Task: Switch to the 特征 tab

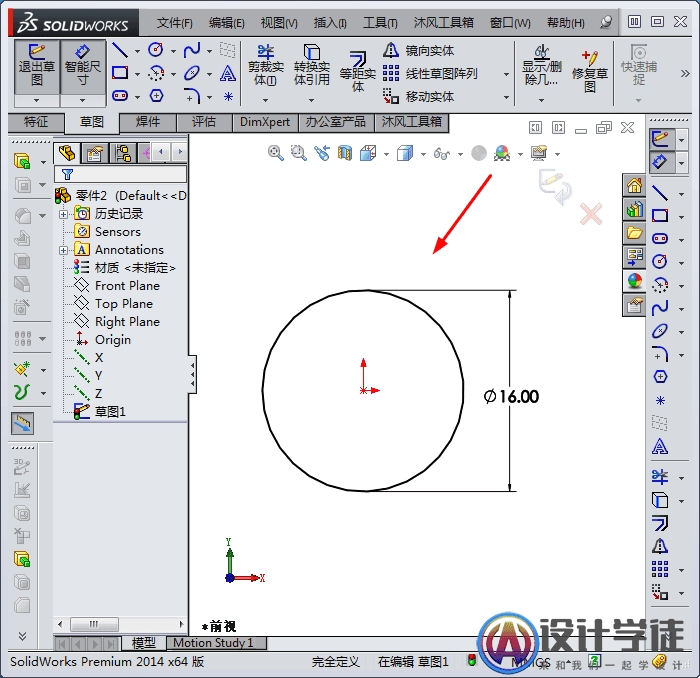Action: 36,122
